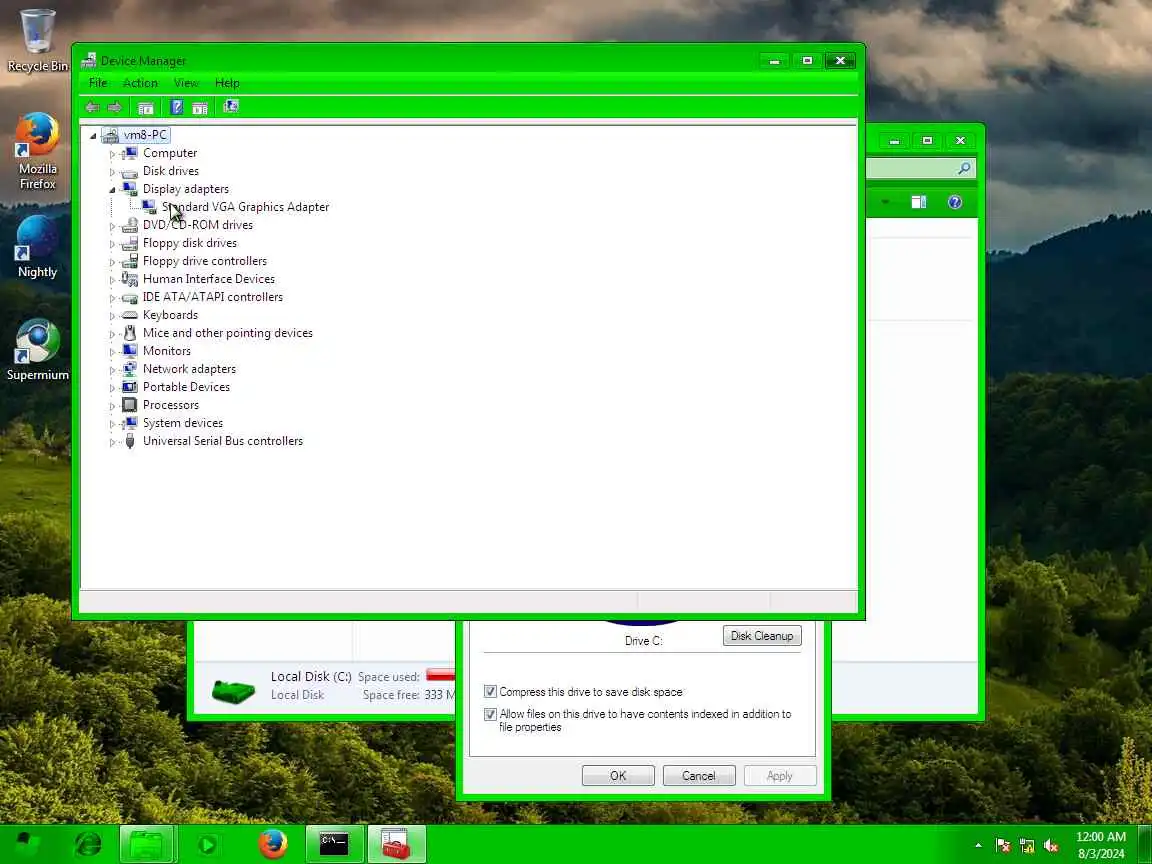Image resolution: width=1152 pixels, height=864 pixels.
Task: Select the IDE ATA/ATAPI controllers icon
Action: [x=129, y=297]
